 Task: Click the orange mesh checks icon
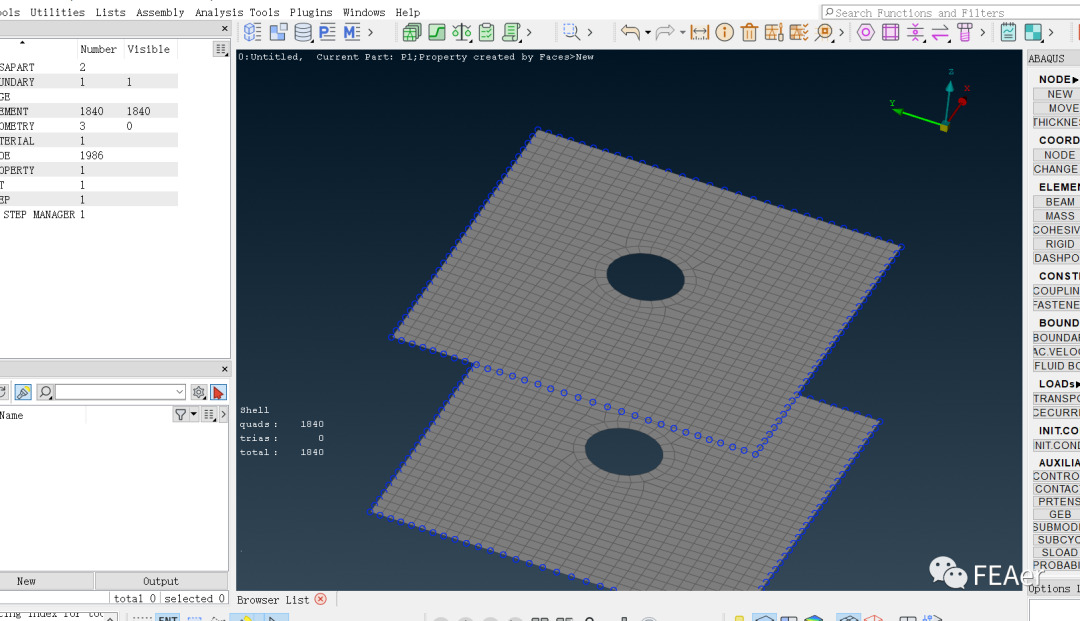[799, 32]
